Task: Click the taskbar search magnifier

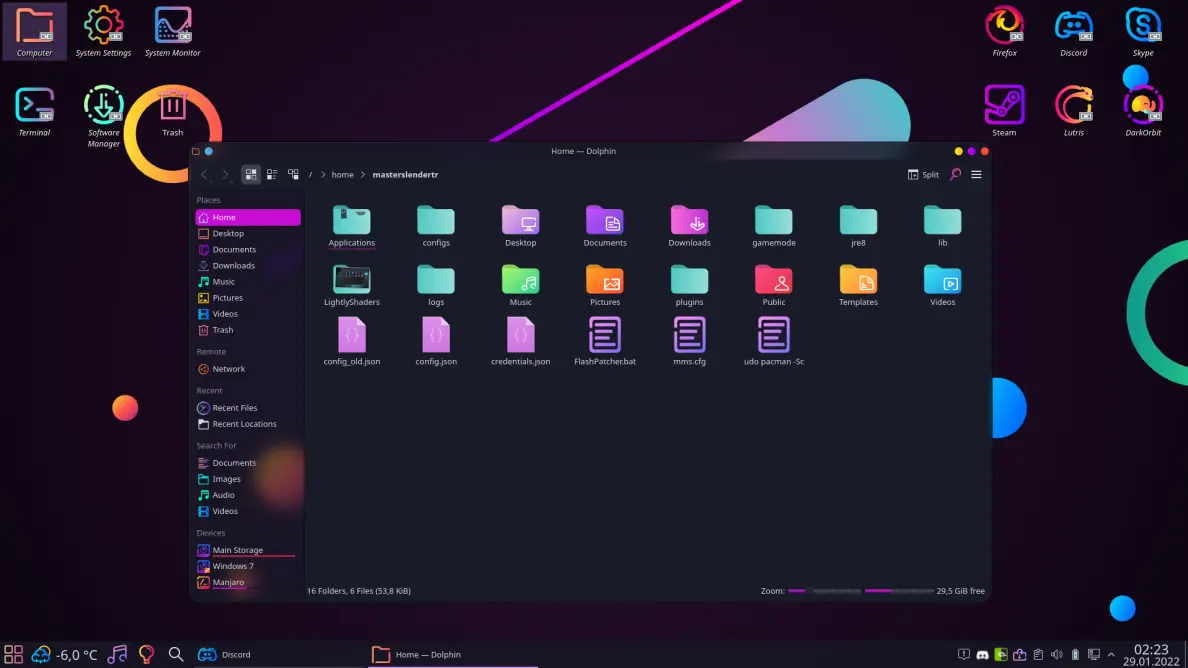Action: (x=176, y=654)
